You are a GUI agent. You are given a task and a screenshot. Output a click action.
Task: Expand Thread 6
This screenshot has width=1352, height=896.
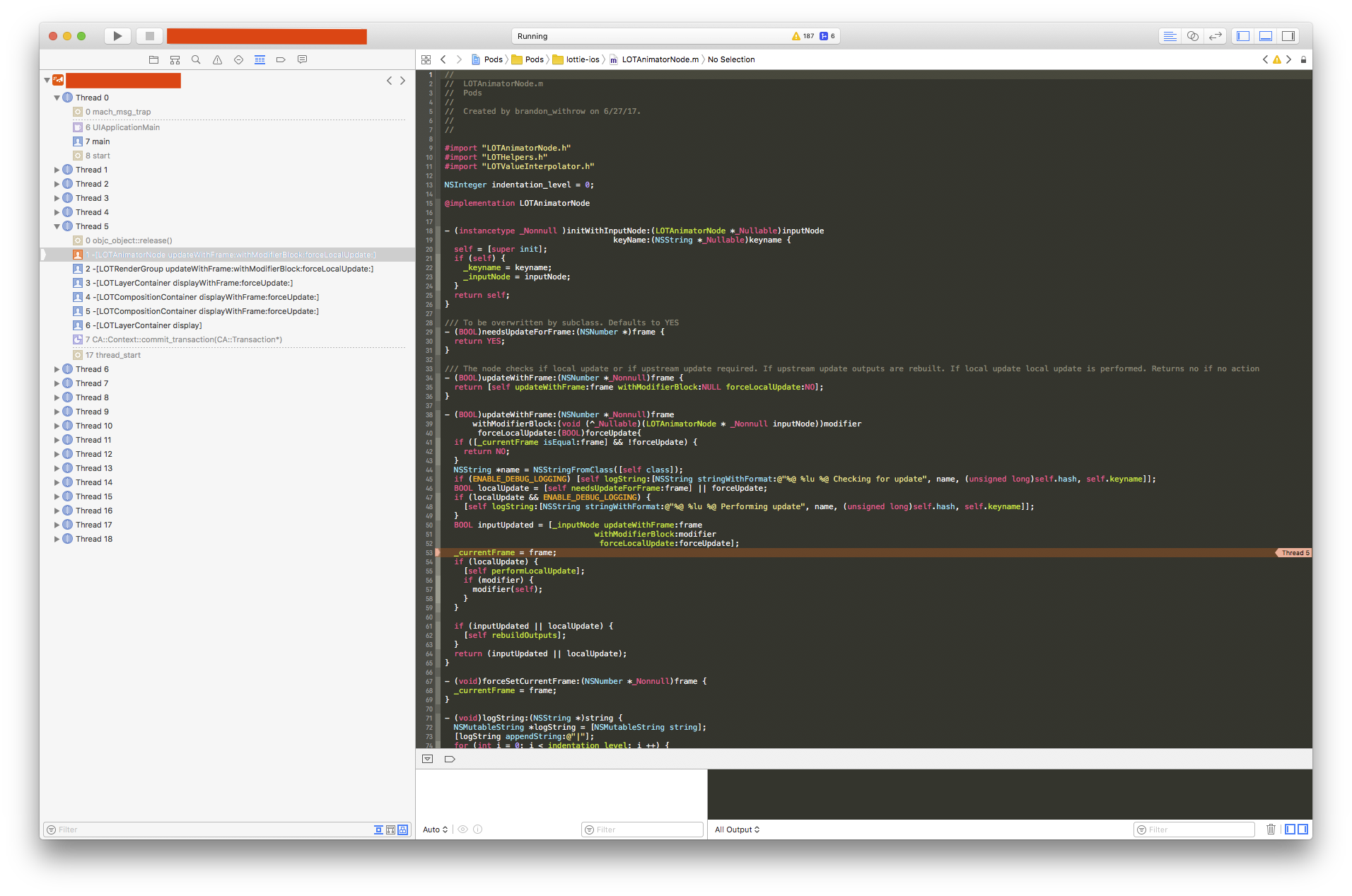click(x=57, y=369)
